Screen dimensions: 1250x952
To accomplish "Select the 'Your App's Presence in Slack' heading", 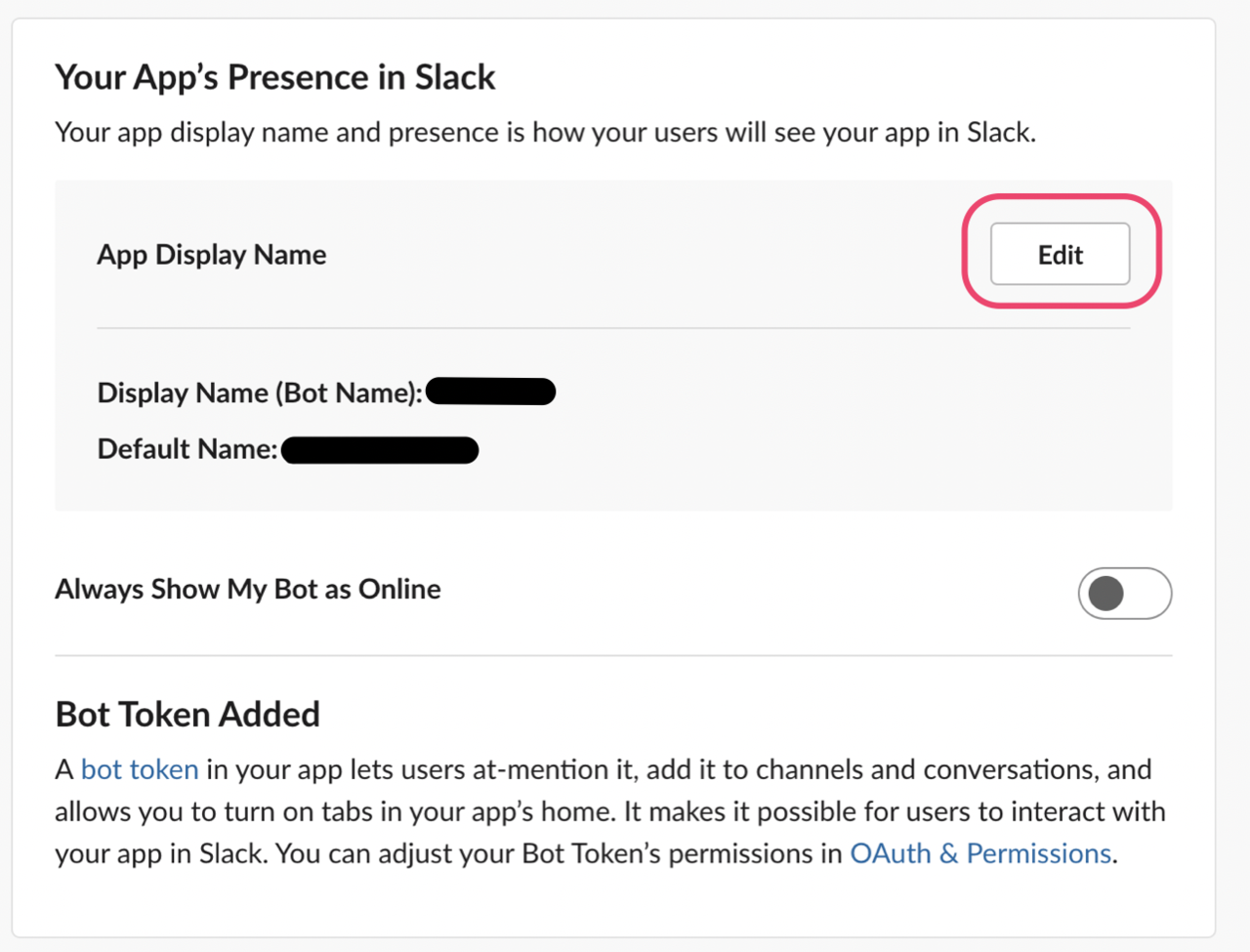I will [x=274, y=77].
